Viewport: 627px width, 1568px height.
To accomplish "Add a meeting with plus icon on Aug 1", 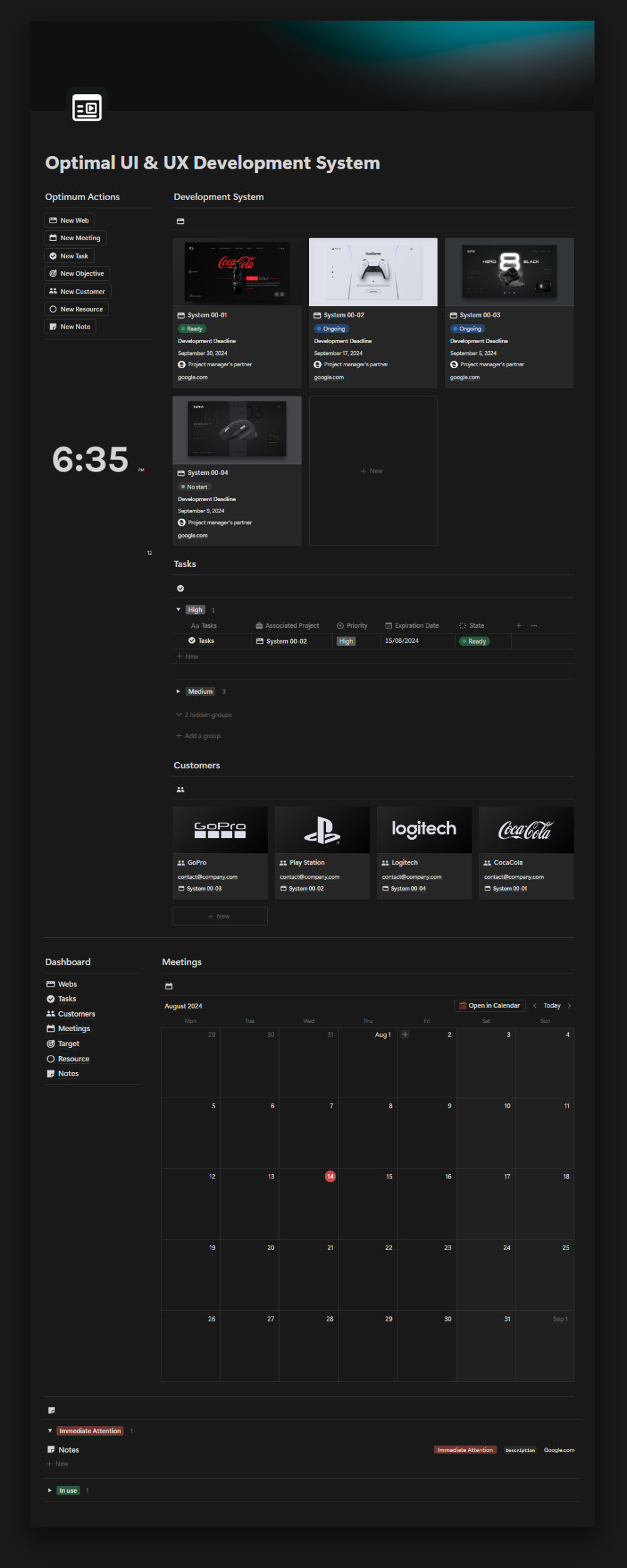I will click(x=405, y=1035).
